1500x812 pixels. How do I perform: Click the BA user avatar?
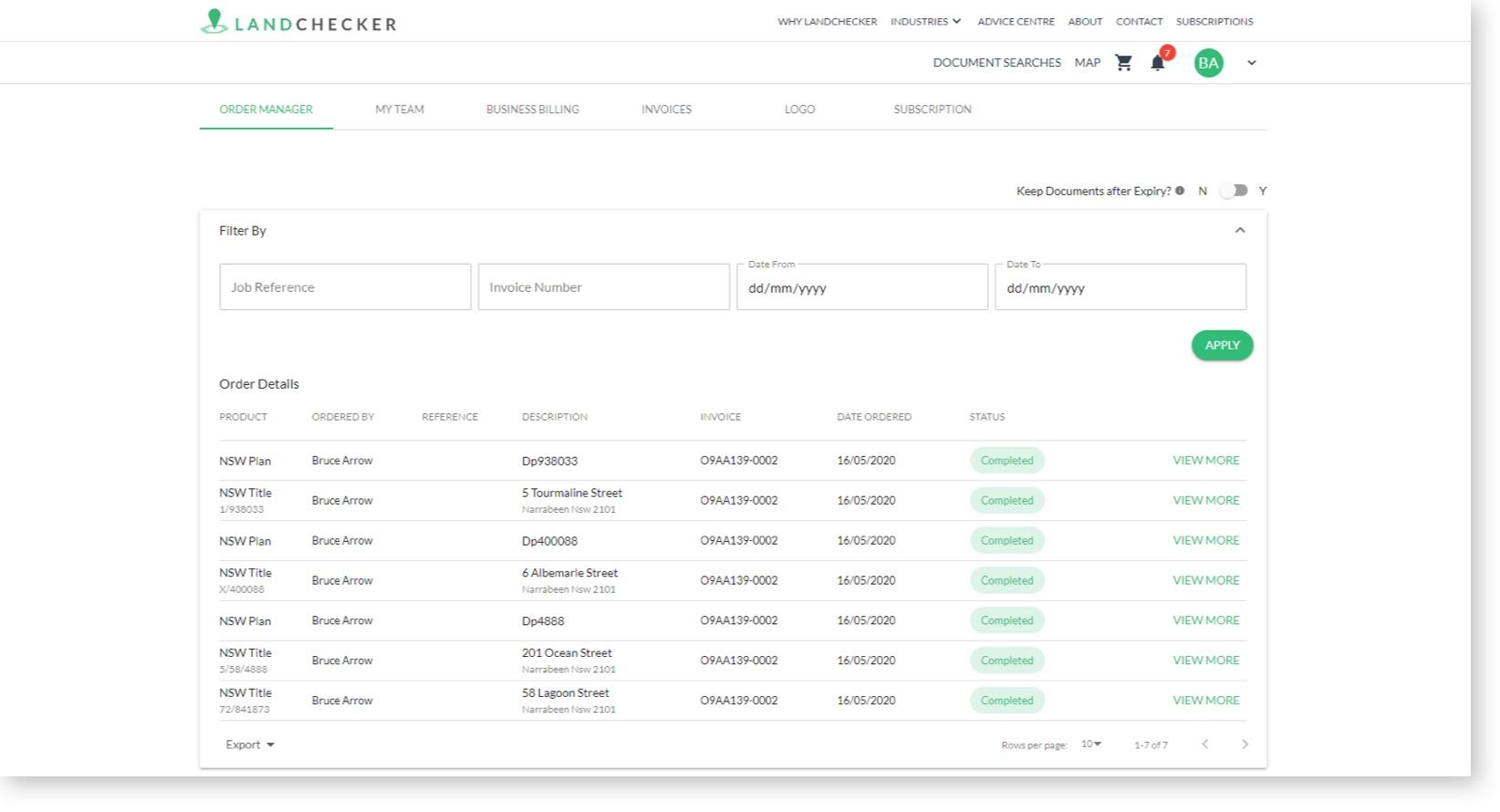1209,63
